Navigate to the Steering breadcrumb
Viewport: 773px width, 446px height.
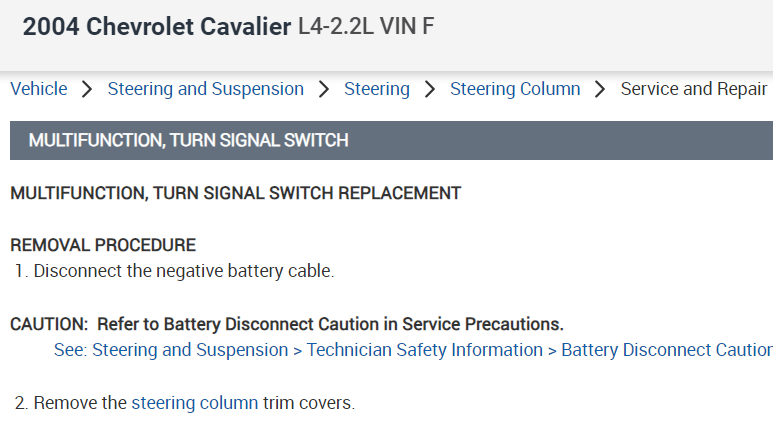click(377, 89)
